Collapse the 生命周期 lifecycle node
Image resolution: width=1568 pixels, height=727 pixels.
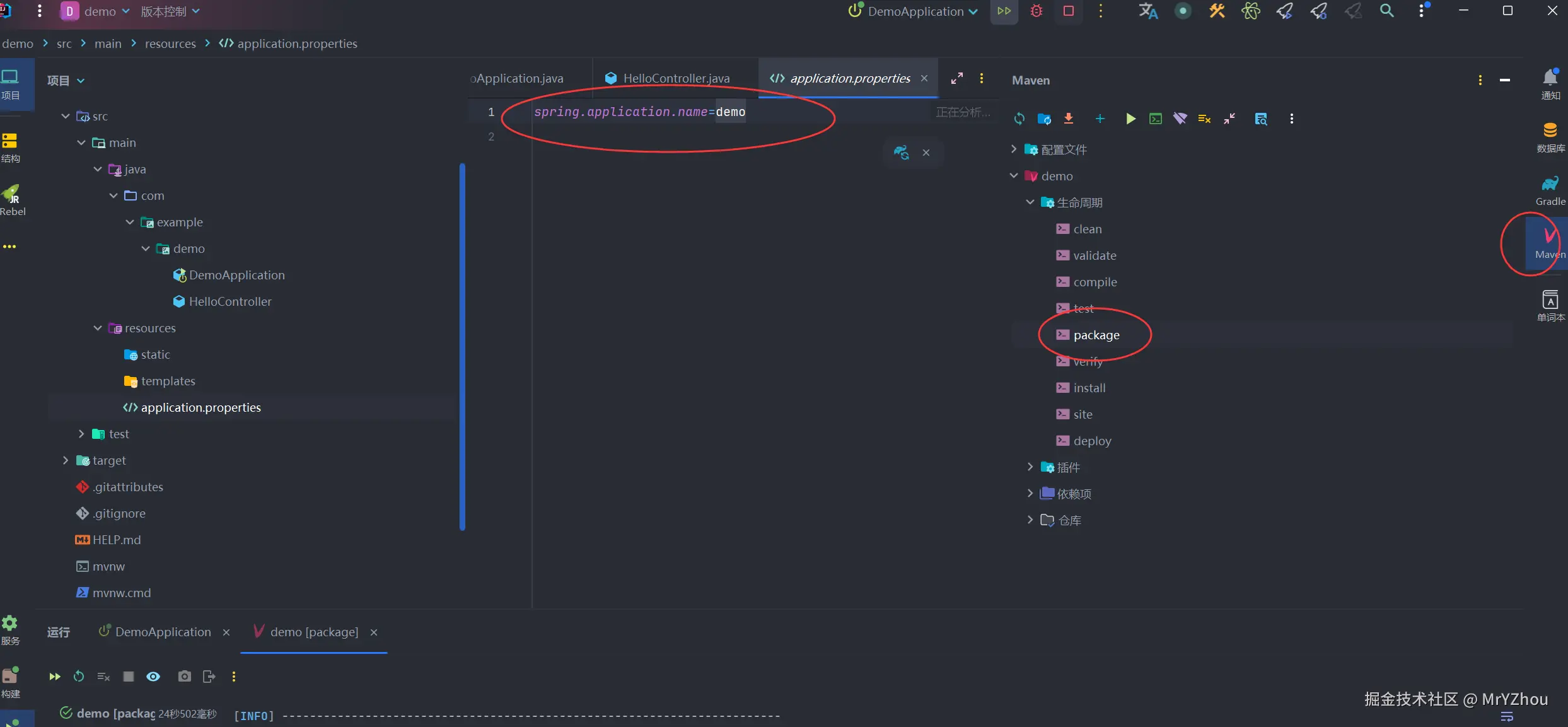tap(1030, 202)
